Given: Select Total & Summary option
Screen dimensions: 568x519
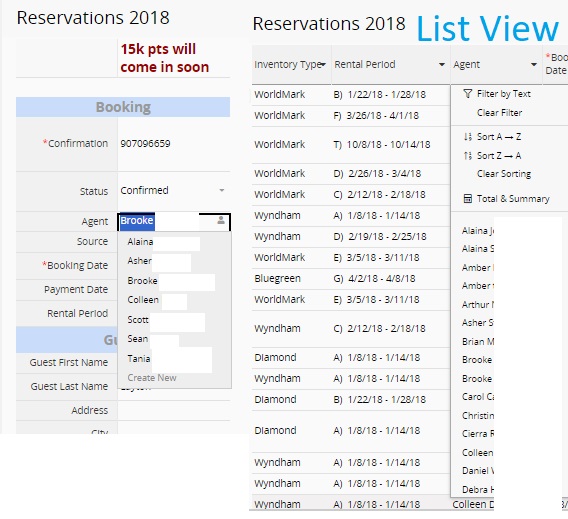Looking at the screenshot, I should point(513,198).
